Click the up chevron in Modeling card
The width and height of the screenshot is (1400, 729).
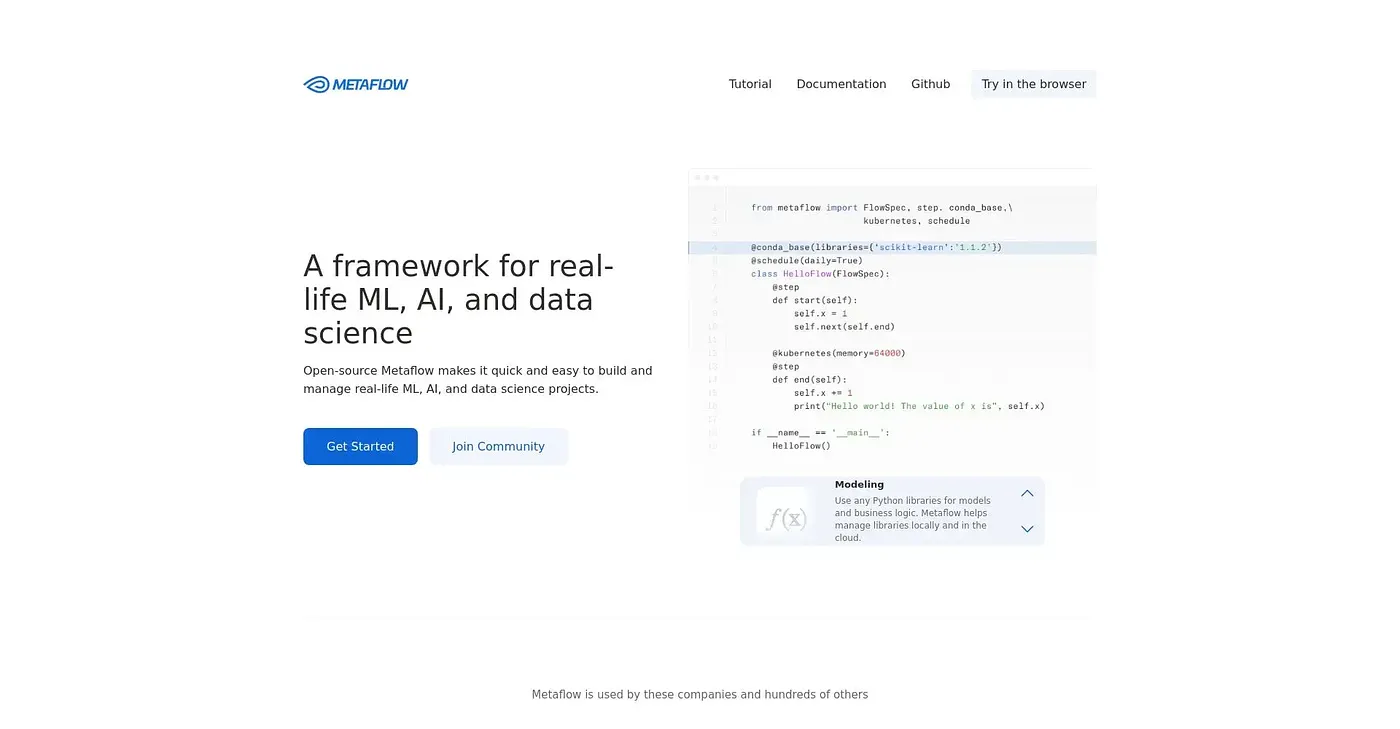(1027, 493)
